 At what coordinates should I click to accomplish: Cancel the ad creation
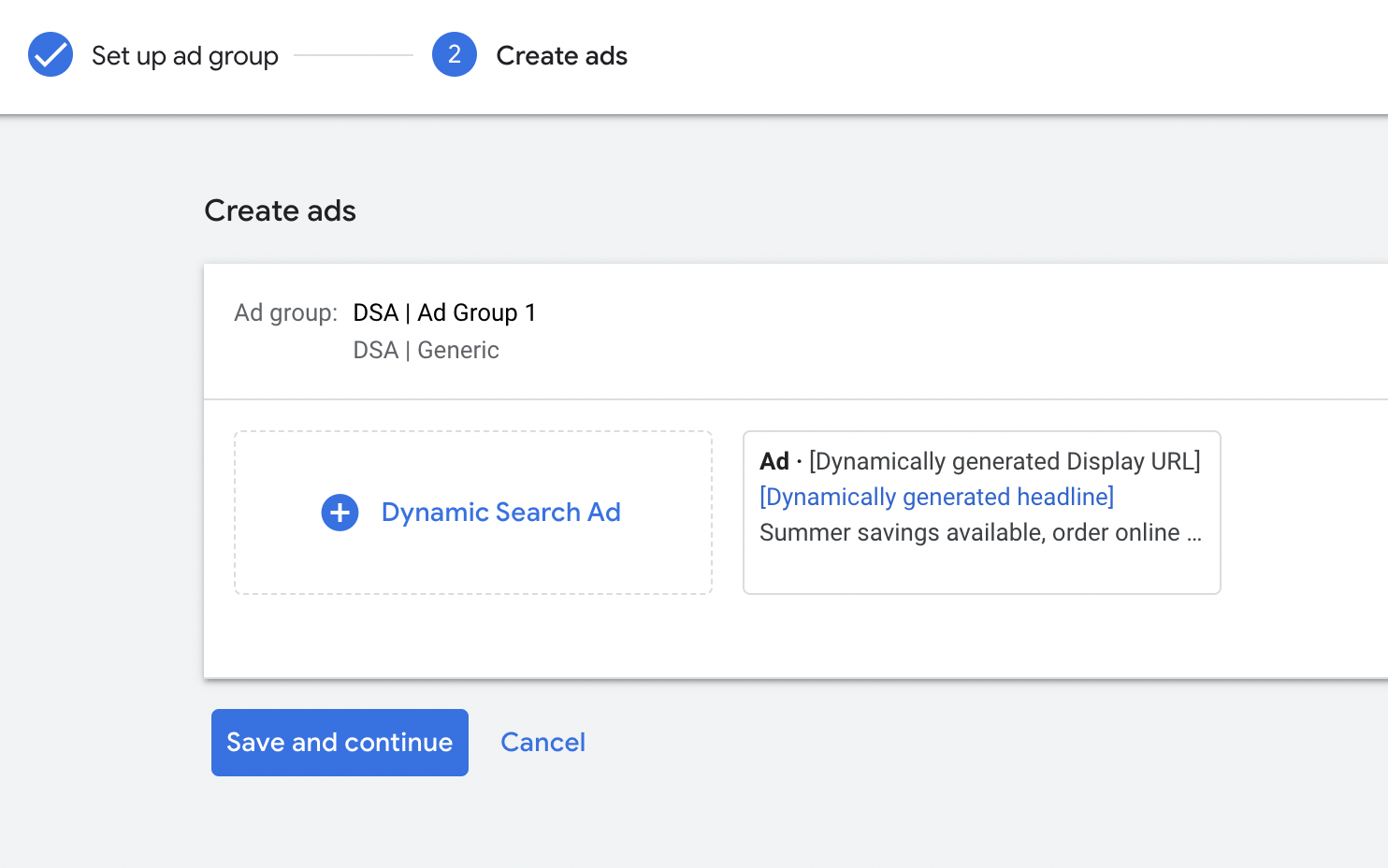click(542, 743)
